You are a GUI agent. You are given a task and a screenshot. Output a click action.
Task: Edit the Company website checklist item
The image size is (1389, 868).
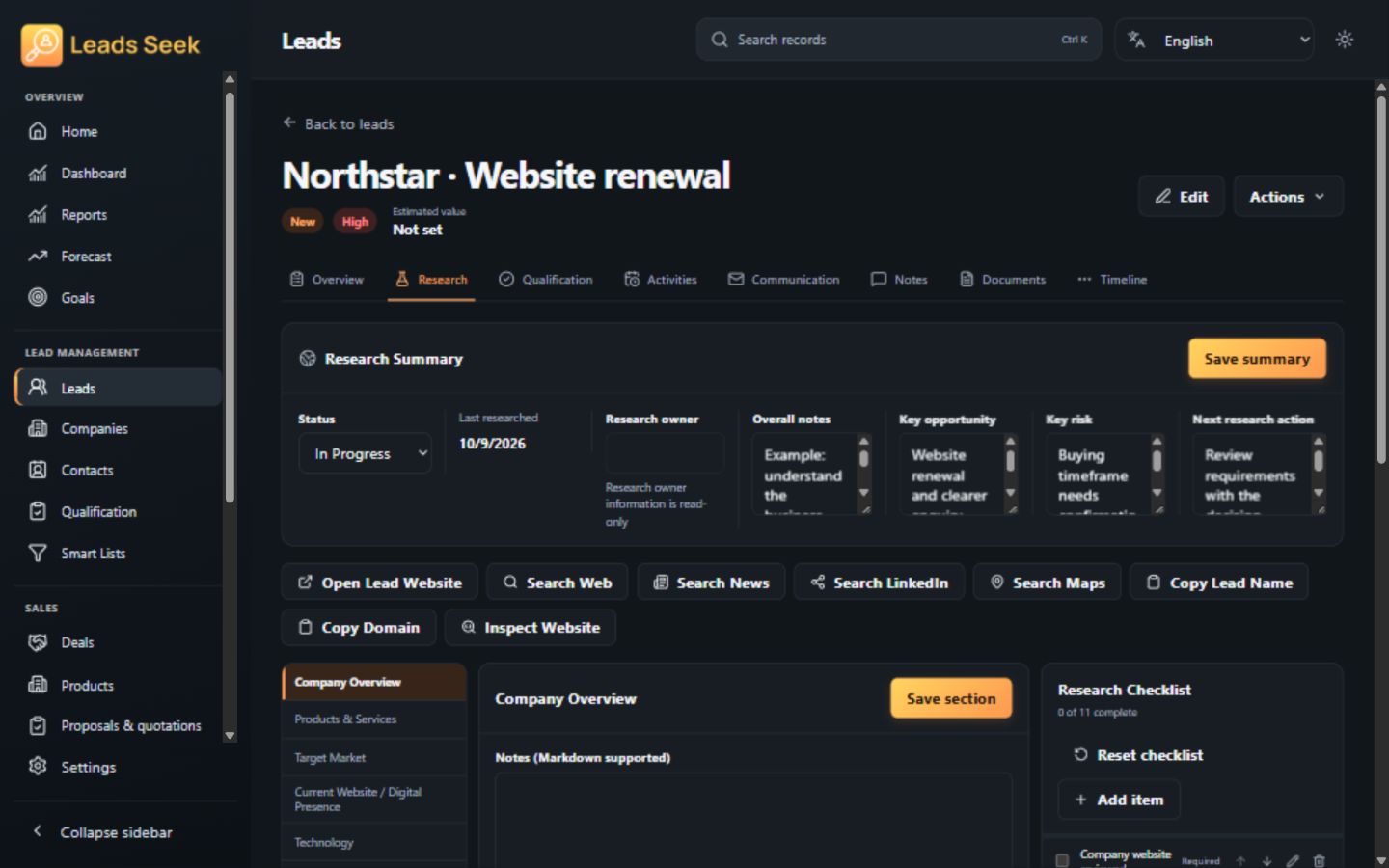coord(1293,860)
